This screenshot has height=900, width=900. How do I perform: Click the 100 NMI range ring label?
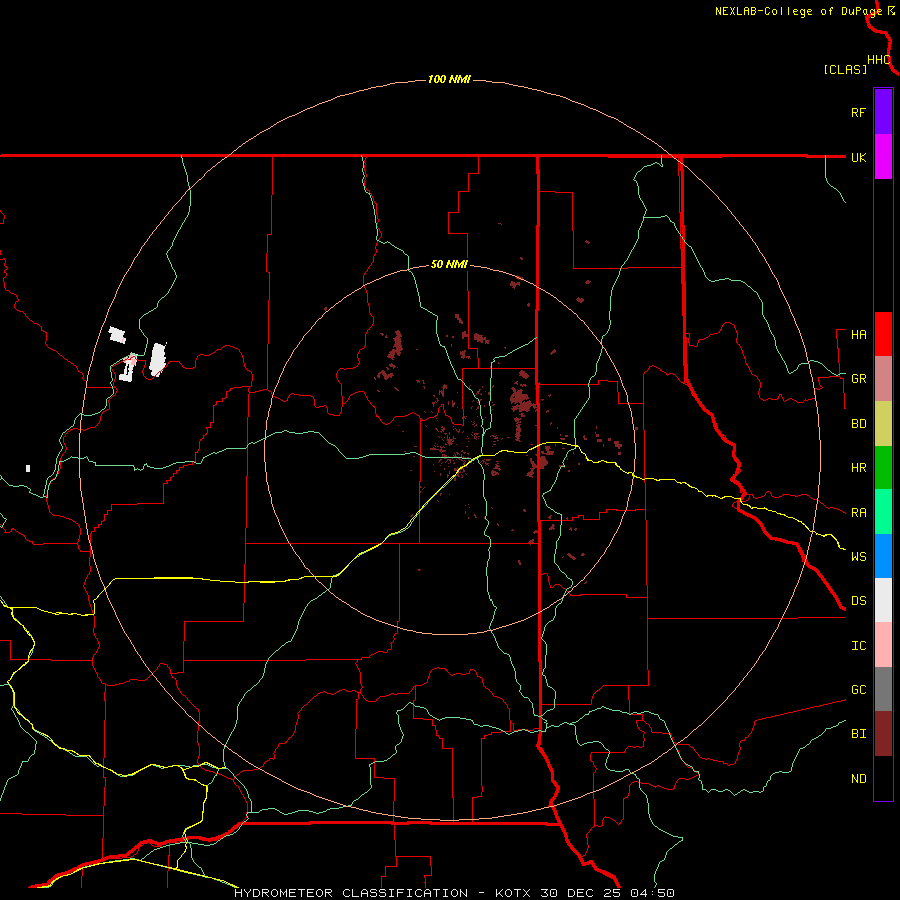(x=449, y=79)
